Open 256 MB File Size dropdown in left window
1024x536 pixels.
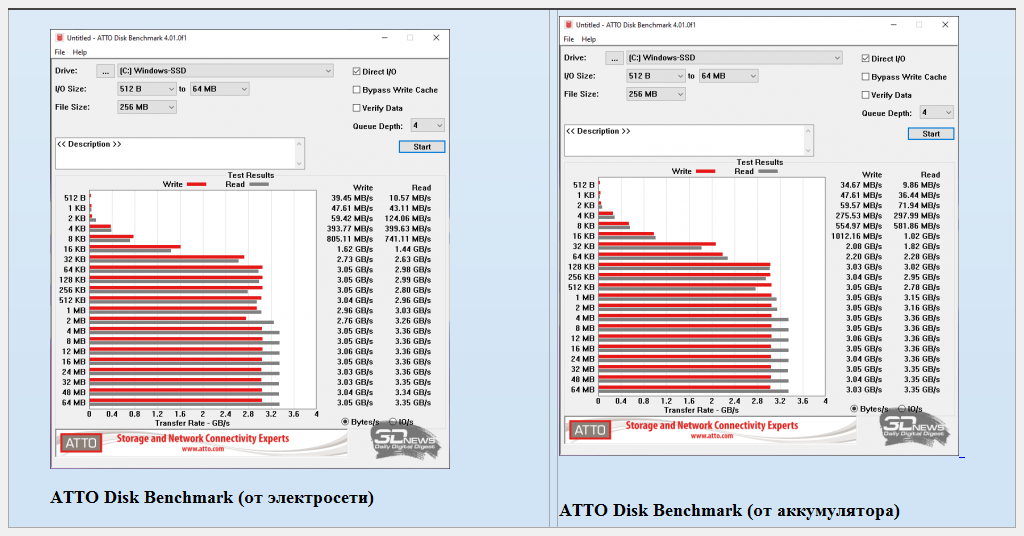tap(147, 107)
